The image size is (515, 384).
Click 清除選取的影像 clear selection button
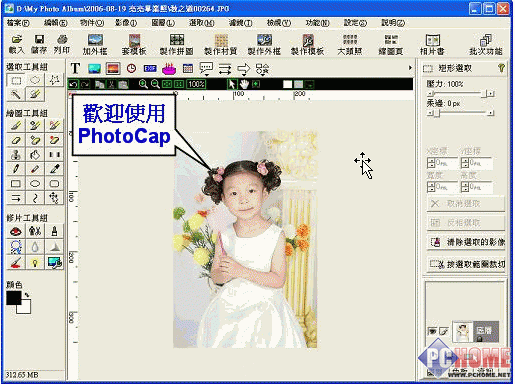tap(466, 242)
